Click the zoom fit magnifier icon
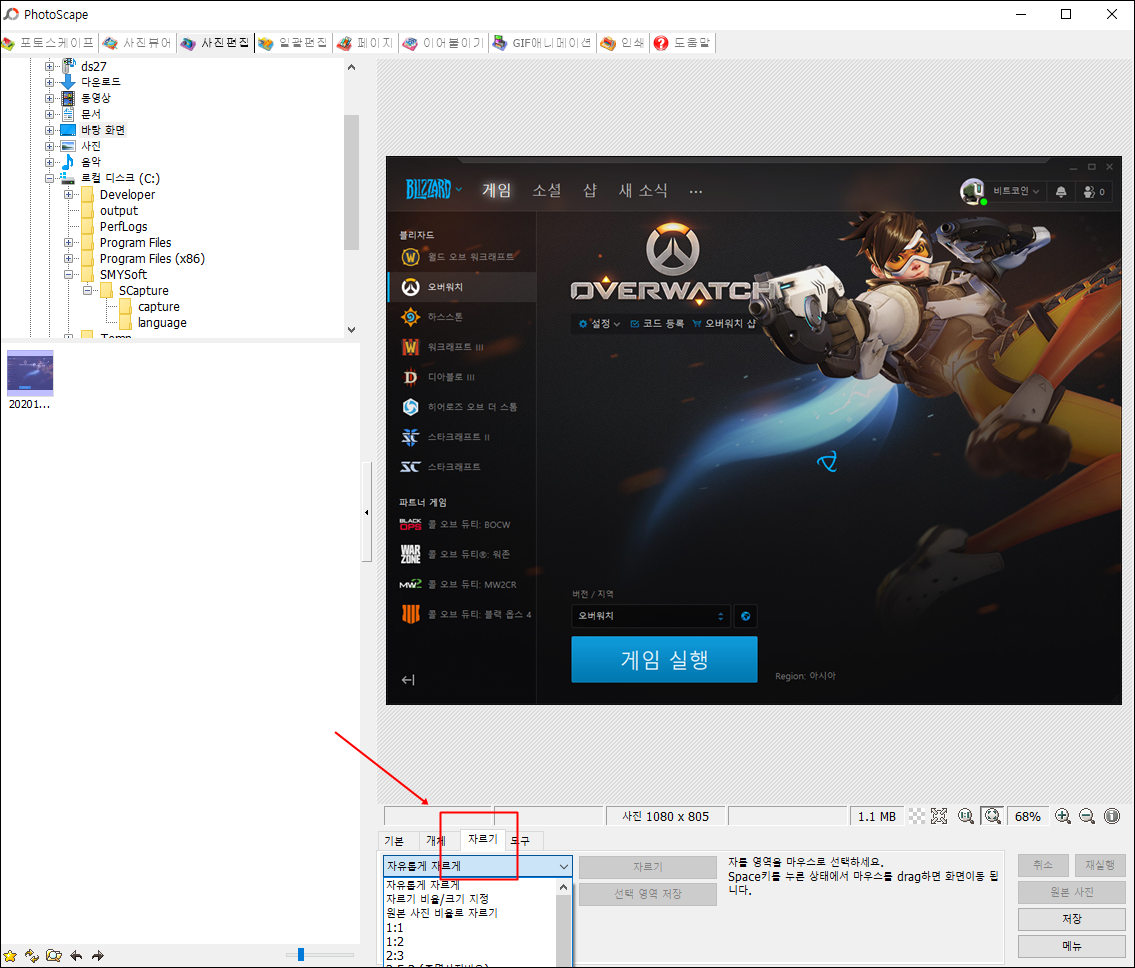 (992, 817)
